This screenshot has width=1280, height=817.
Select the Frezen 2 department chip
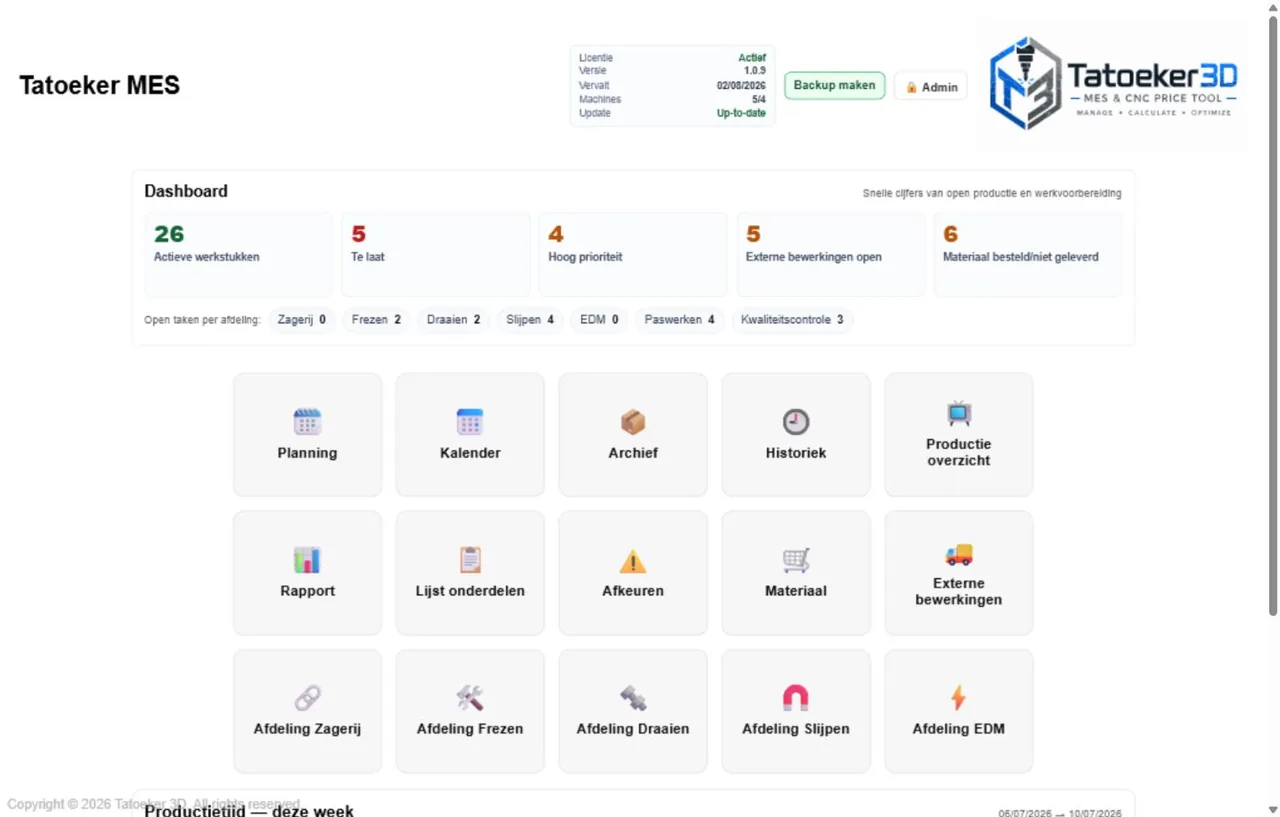coord(376,320)
